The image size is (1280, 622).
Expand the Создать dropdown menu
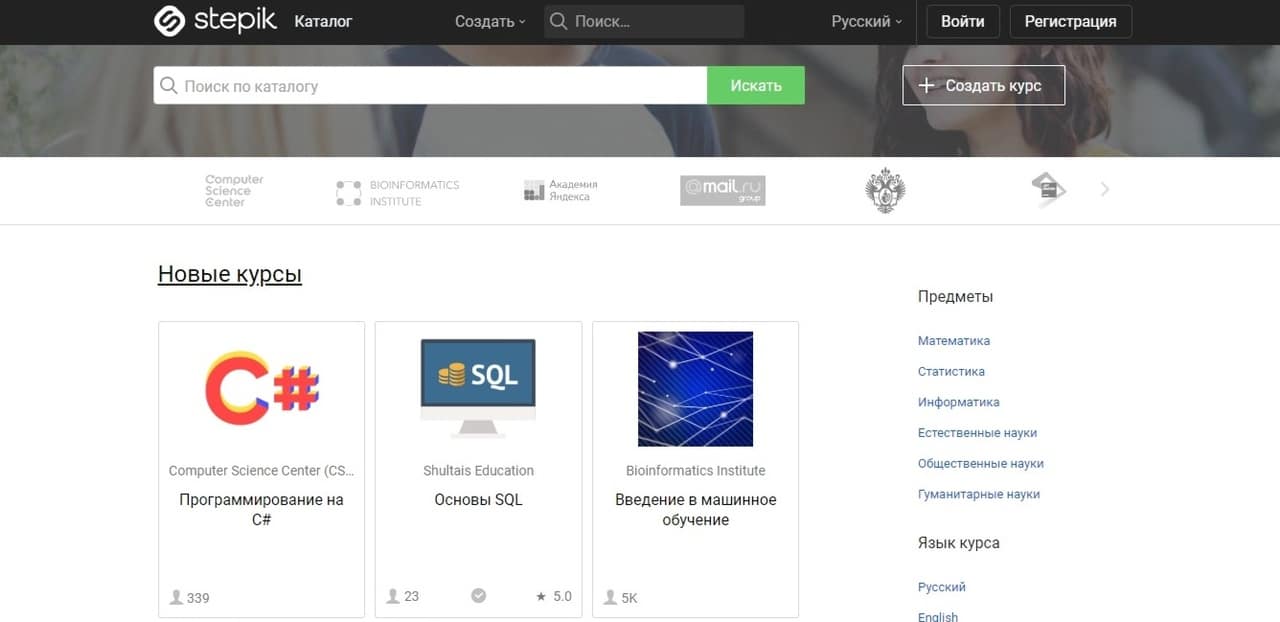[489, 21]
